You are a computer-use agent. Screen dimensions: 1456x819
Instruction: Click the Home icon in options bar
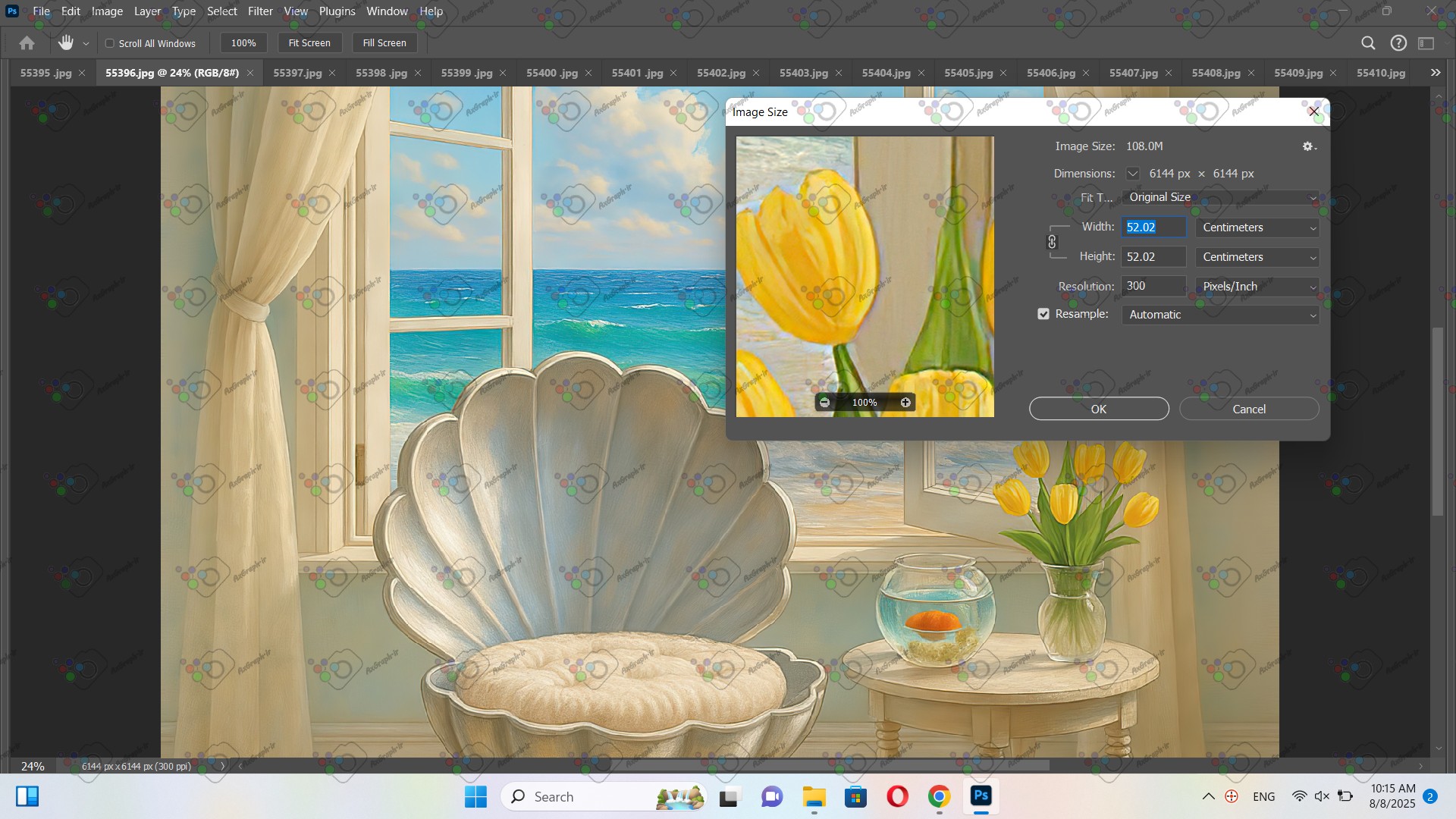27,43
